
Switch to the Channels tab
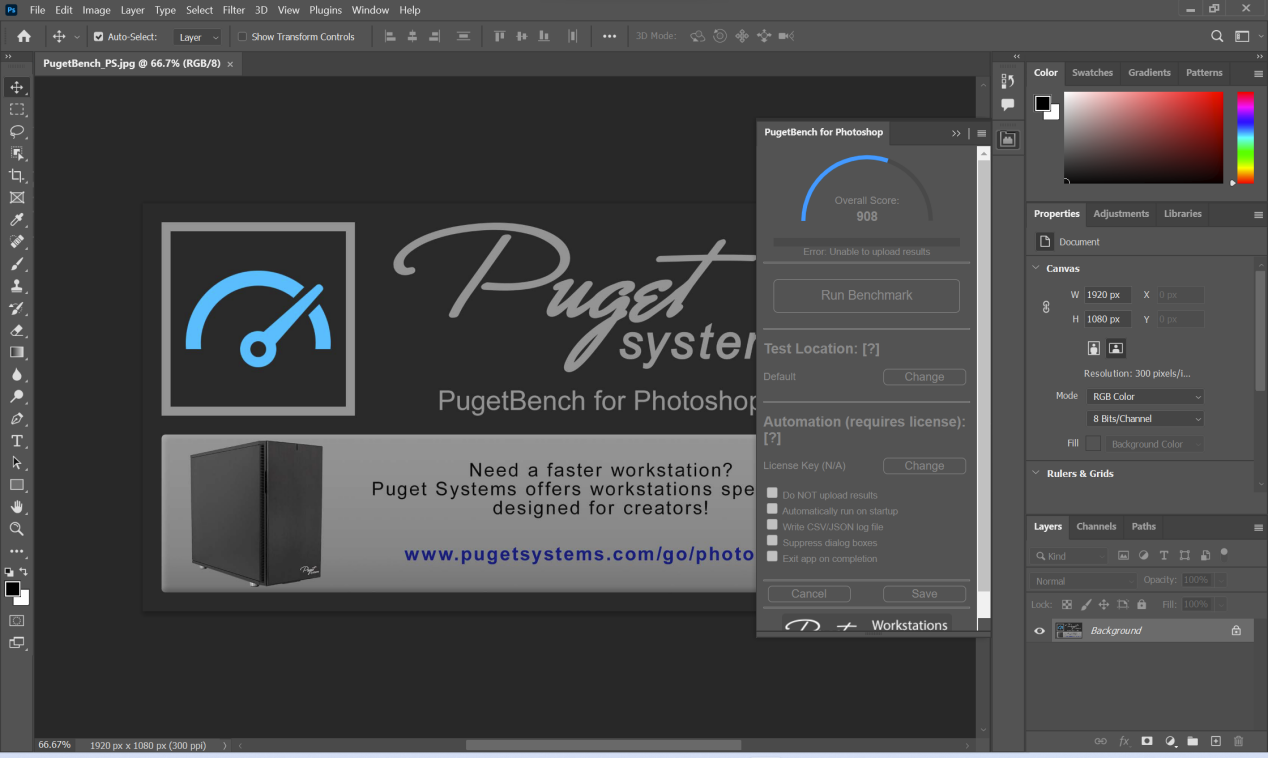(1096, 527)
